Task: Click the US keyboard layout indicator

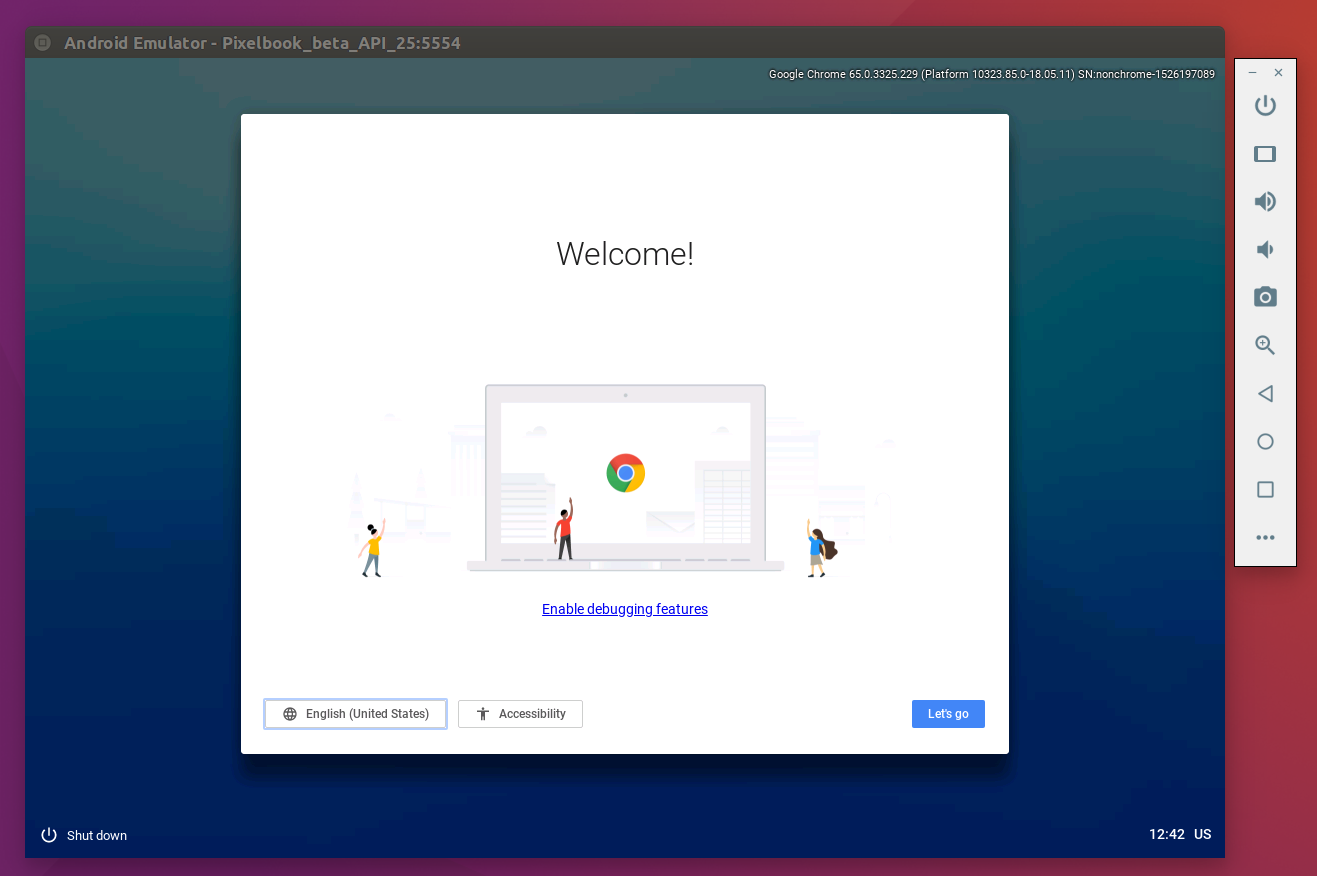Action: tap(1202, 834)
